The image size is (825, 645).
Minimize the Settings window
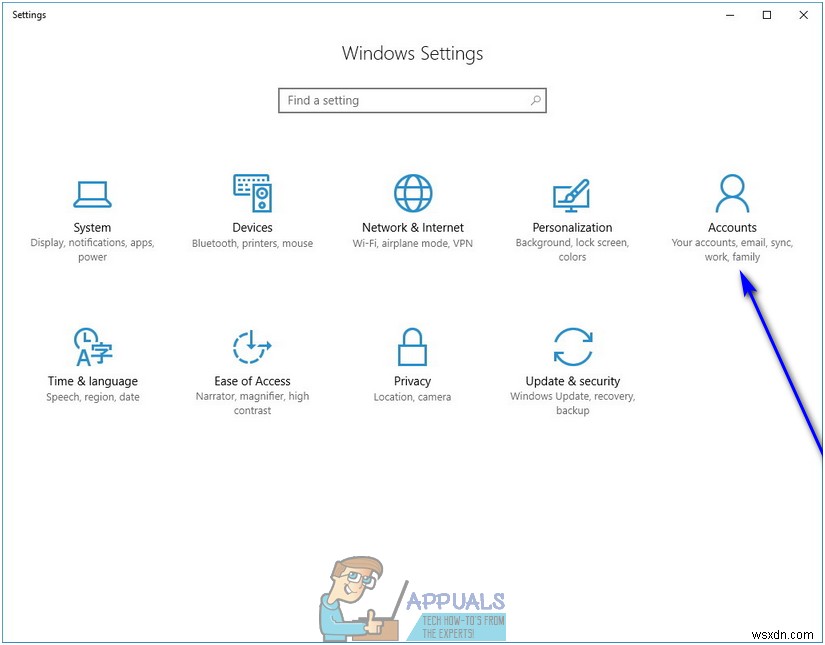[x=730, y=15]
